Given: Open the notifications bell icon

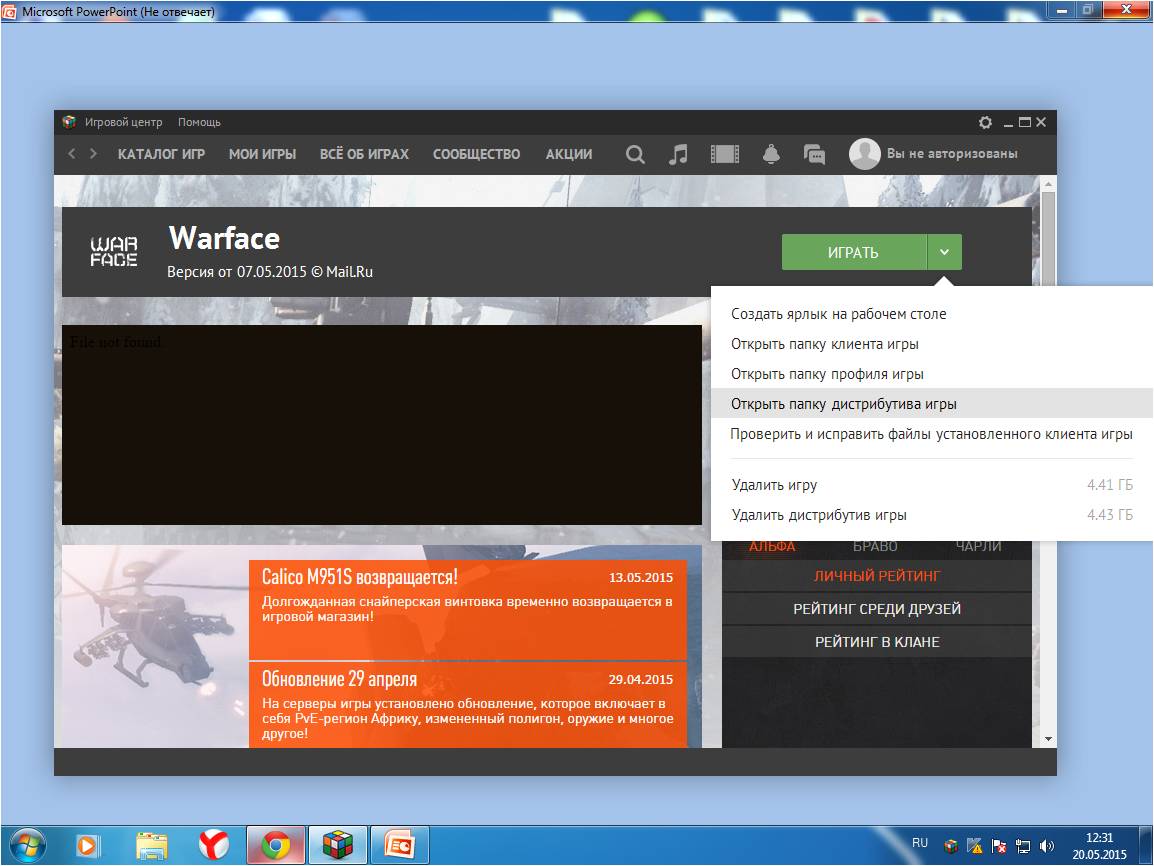Looking at the screenshot, I should click(x=771, y=154).
